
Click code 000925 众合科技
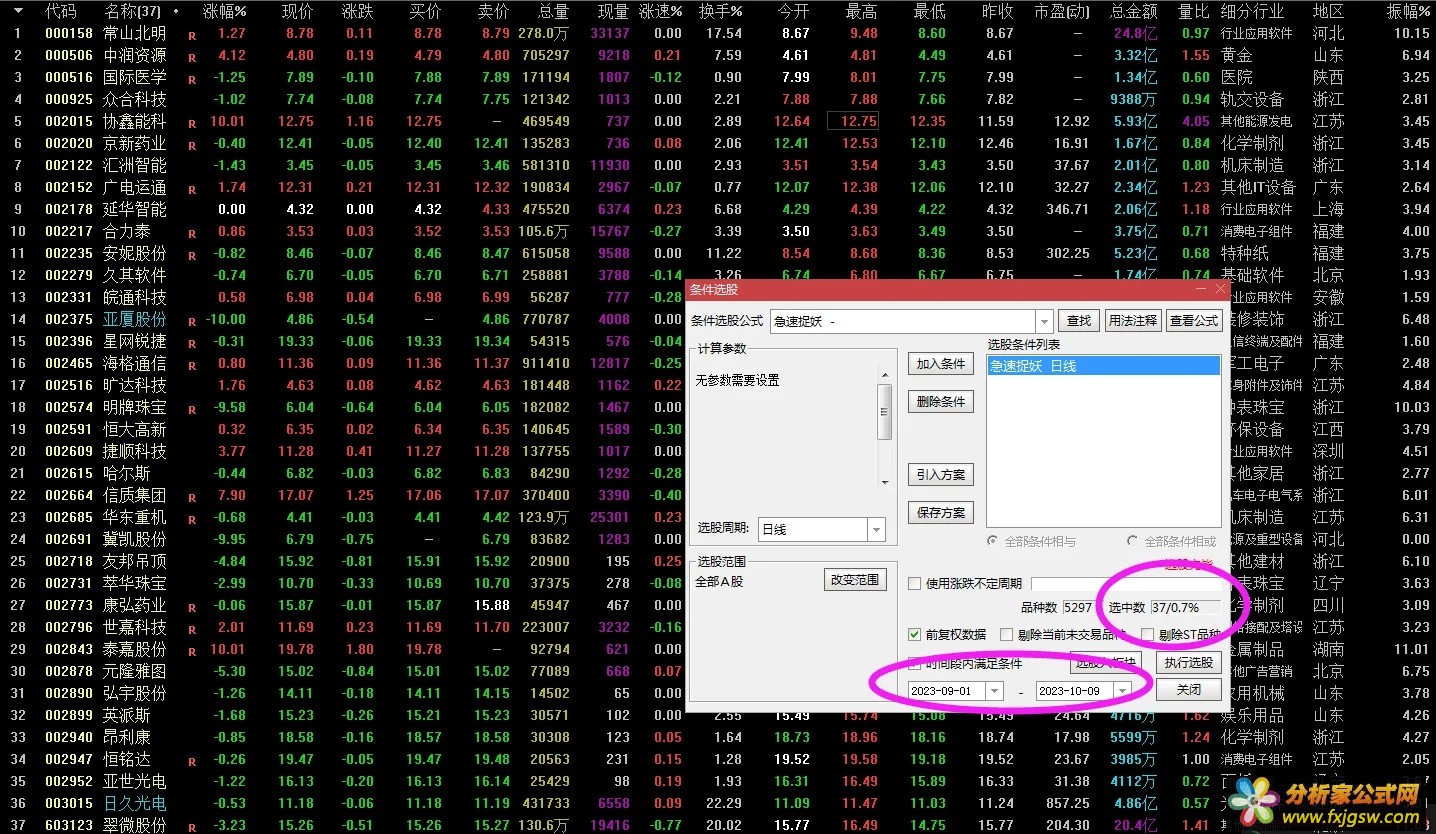(x=68, y=100)
